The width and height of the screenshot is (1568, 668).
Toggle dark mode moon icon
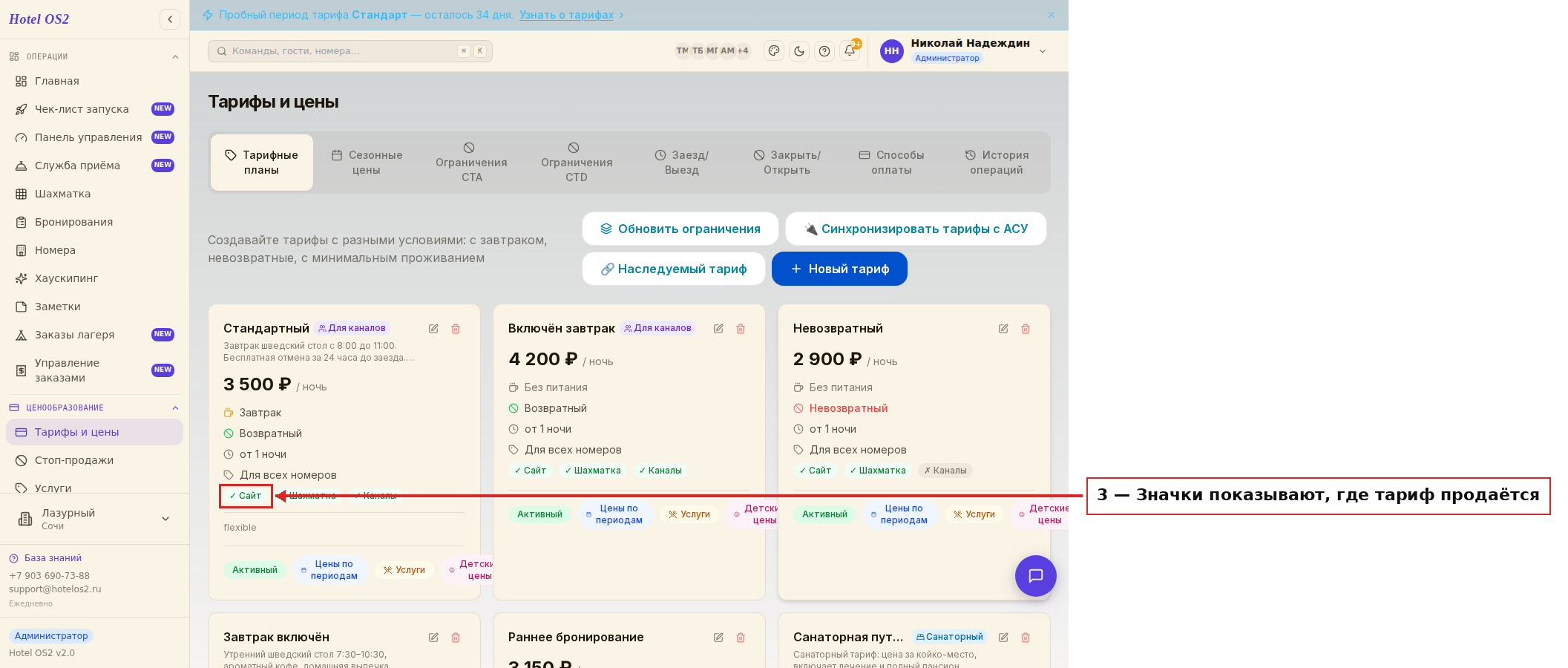(799, 50)
